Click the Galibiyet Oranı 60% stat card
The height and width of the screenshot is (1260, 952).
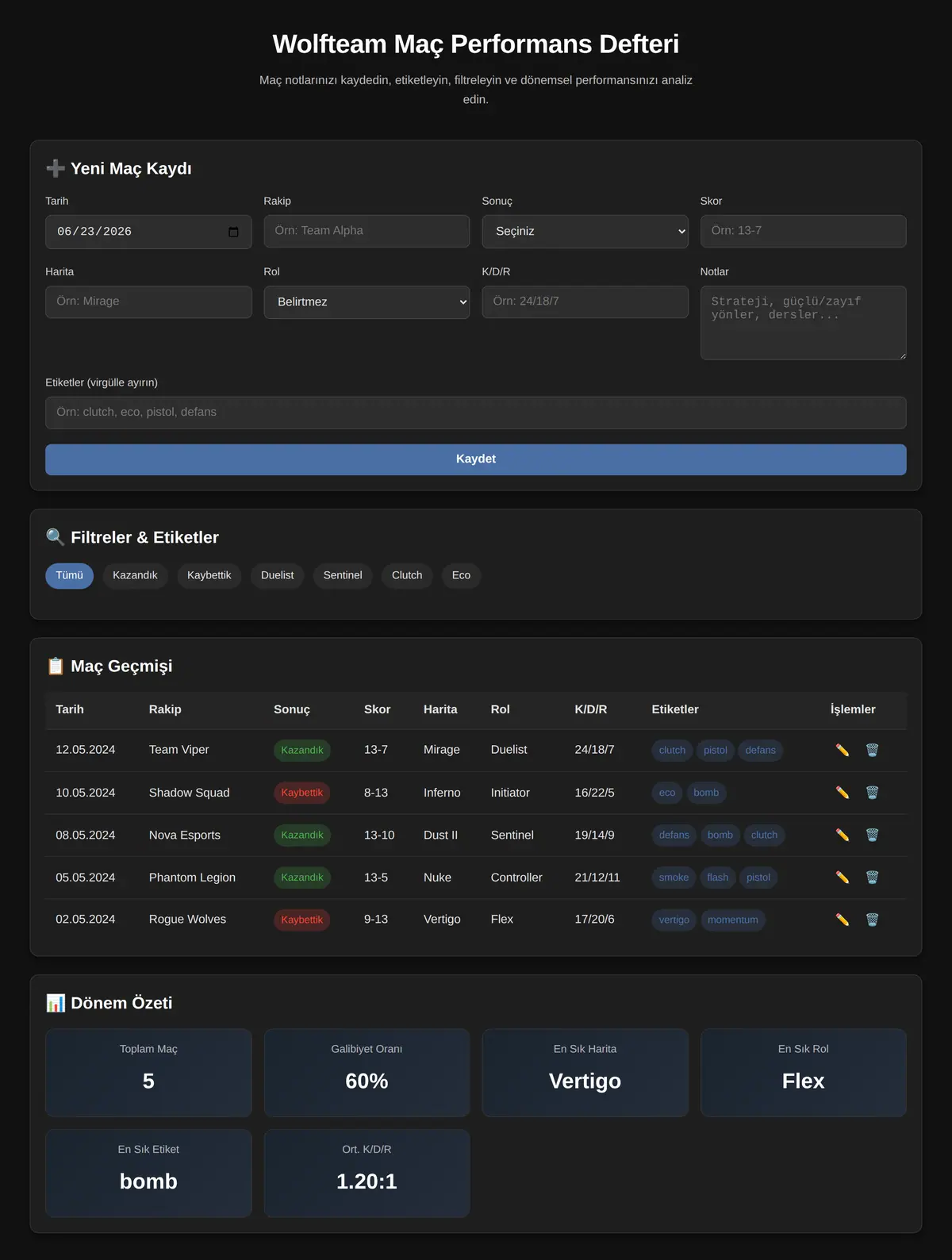(367, 1073)
